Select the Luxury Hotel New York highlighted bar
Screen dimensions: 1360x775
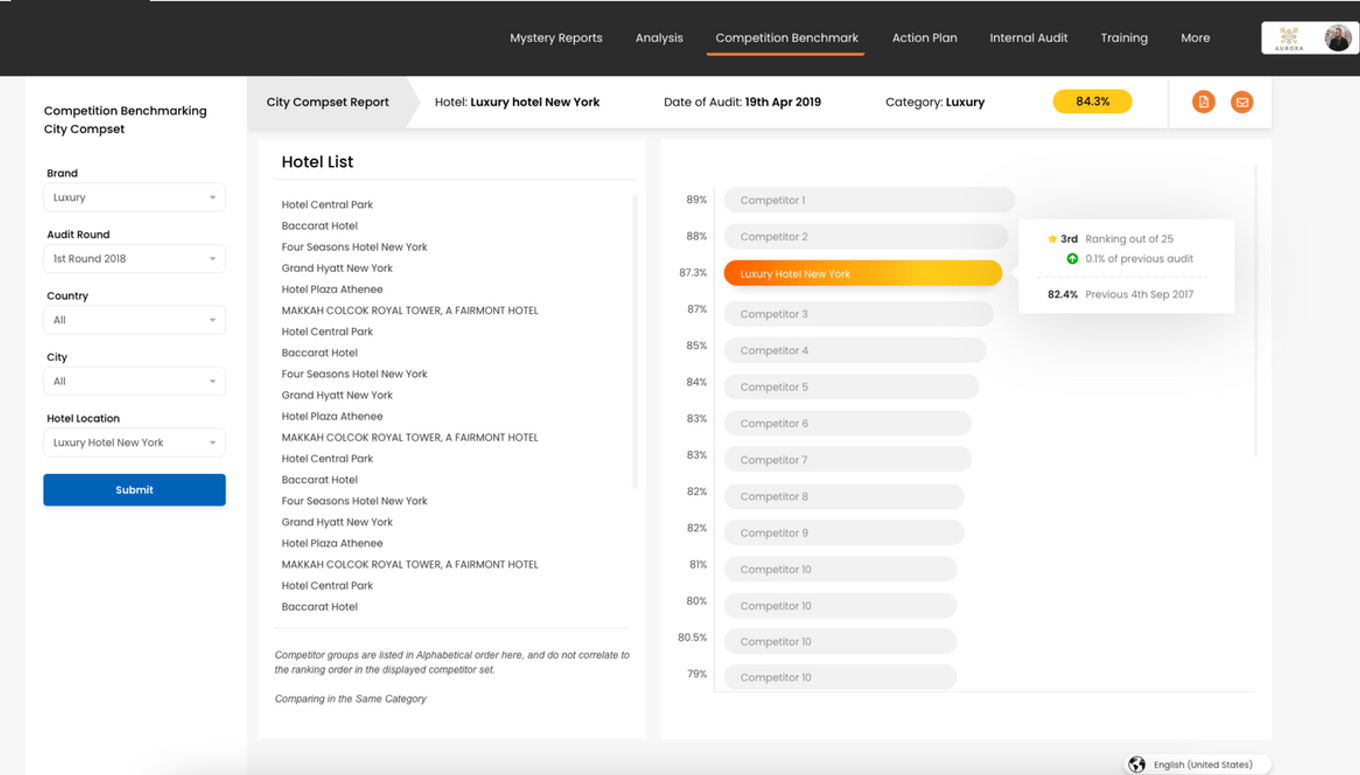(862, 272)
